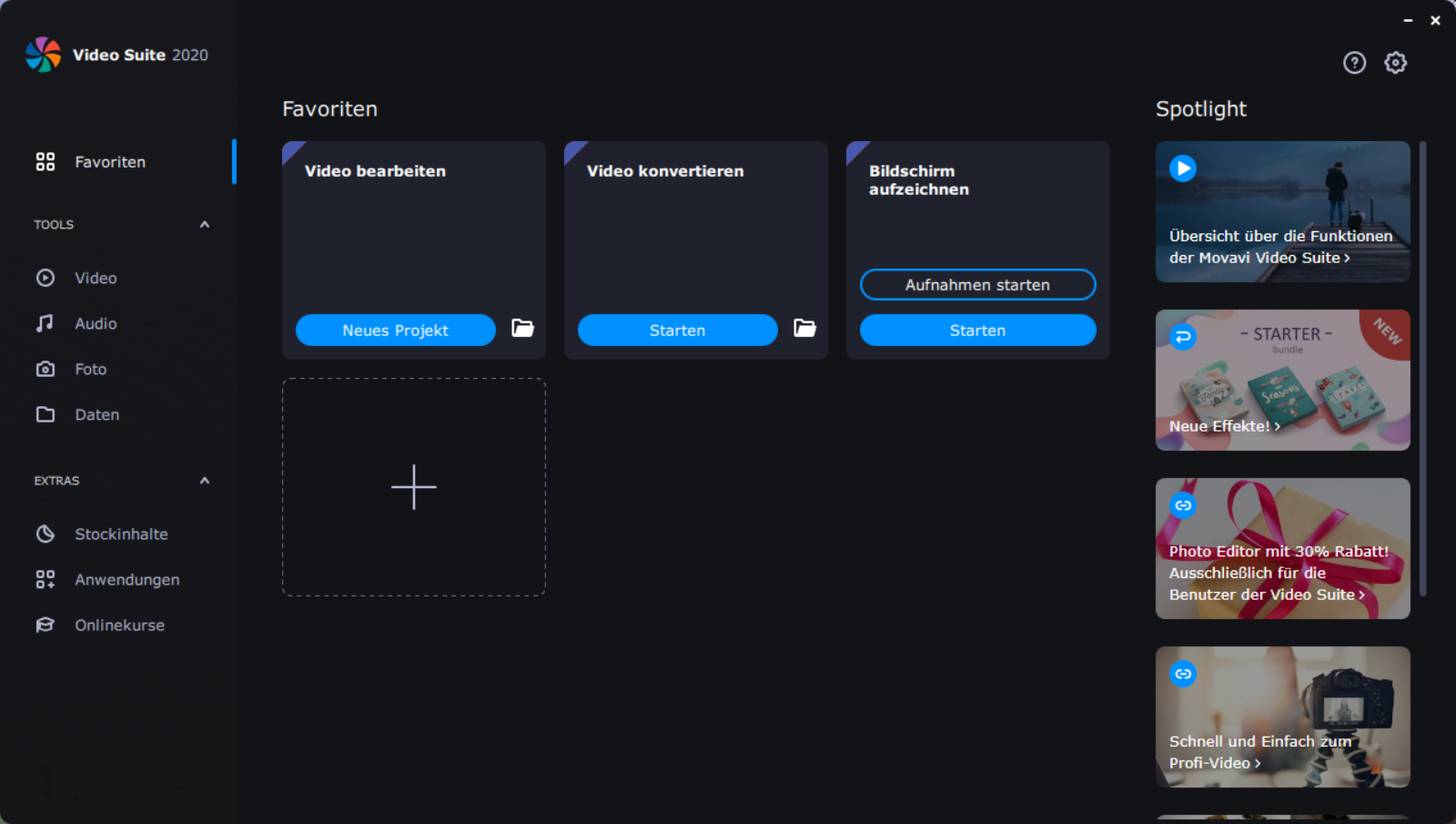Open settings with the gear icon
The width and height of the screenshot is (1456, 824).
click(x=1395, y=62)
